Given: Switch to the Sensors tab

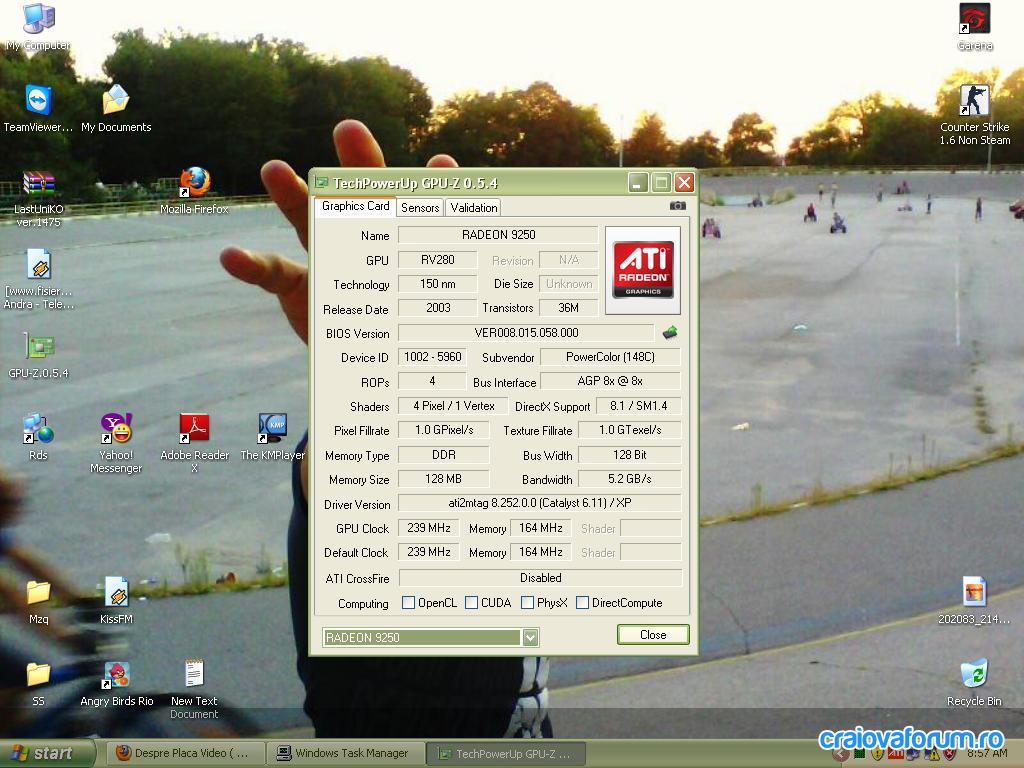Looking at the screenshot, I should pos(420,208).
